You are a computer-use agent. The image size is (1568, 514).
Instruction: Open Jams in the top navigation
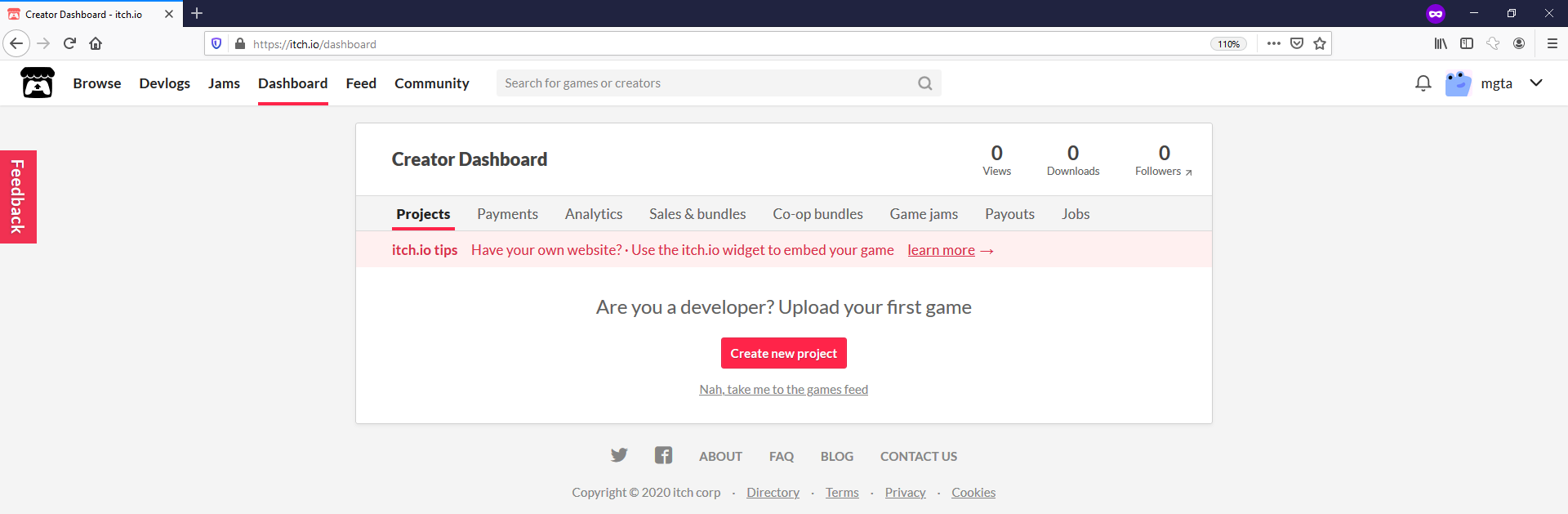tap(224, 83)
